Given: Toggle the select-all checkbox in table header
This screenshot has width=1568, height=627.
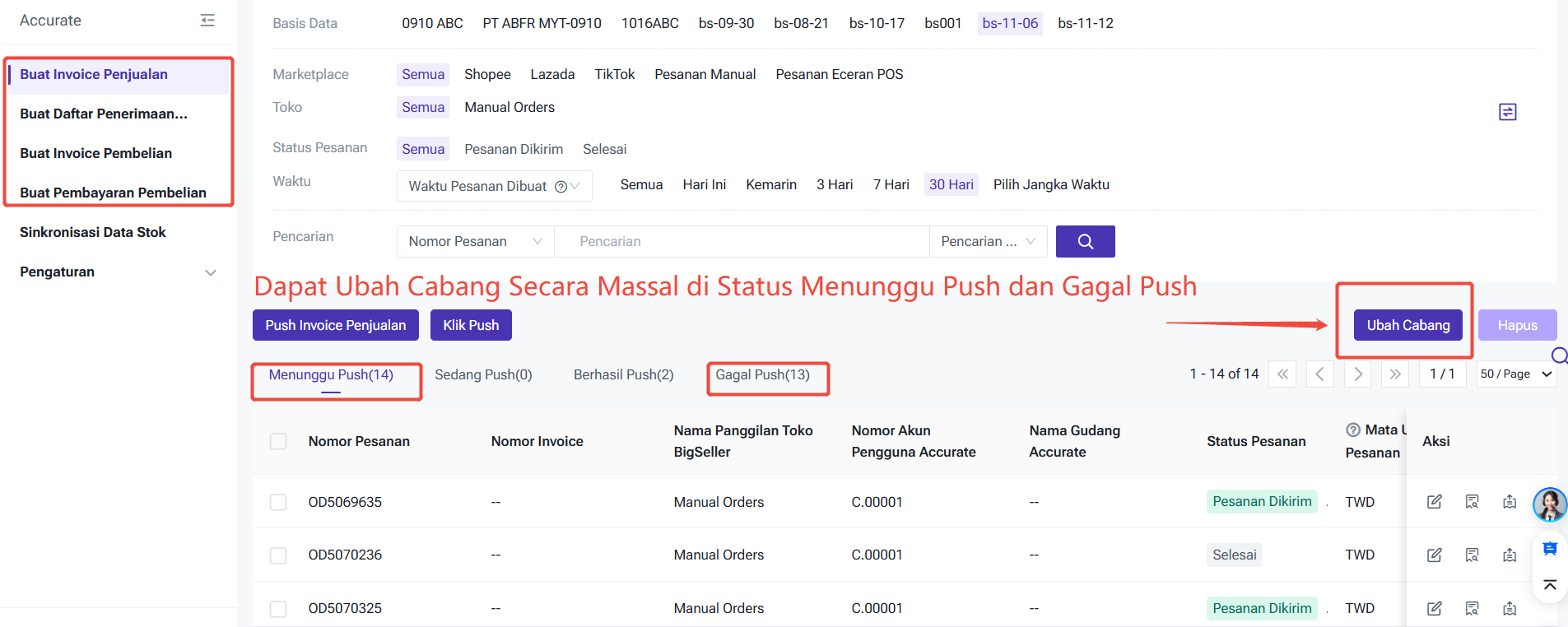Looking at the screenshot, I should 278,442.
